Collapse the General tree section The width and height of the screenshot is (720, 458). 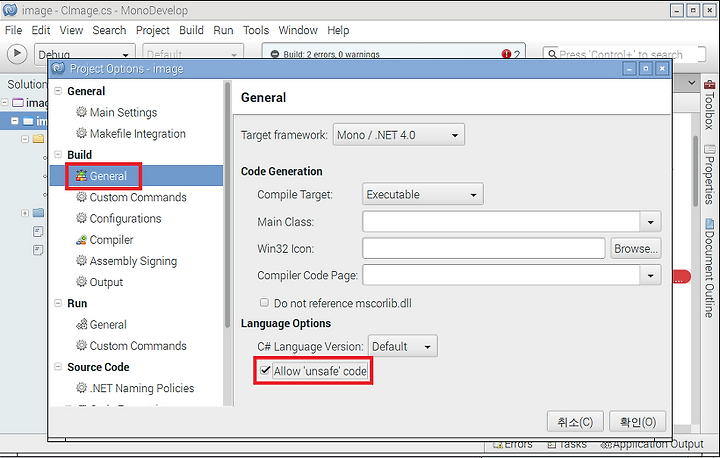(x=58, y=91)
